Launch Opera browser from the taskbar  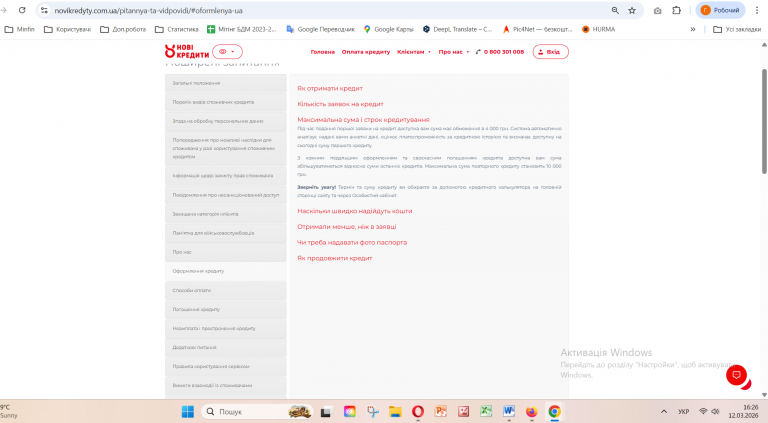click(418, 412)
